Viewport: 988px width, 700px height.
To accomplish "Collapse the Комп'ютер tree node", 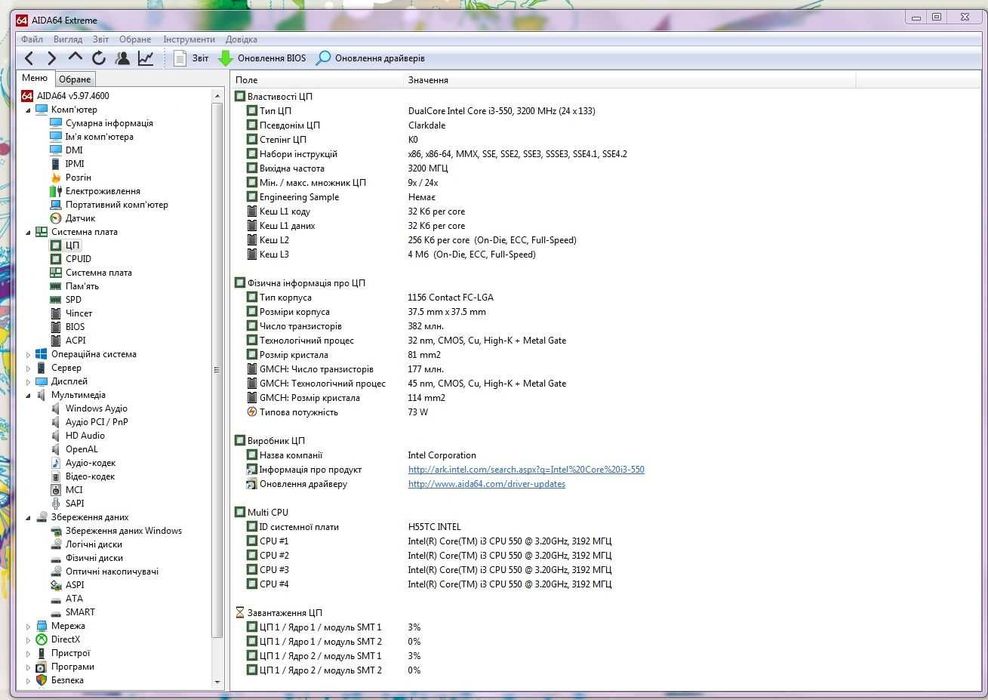I will (x=28, y=110).
